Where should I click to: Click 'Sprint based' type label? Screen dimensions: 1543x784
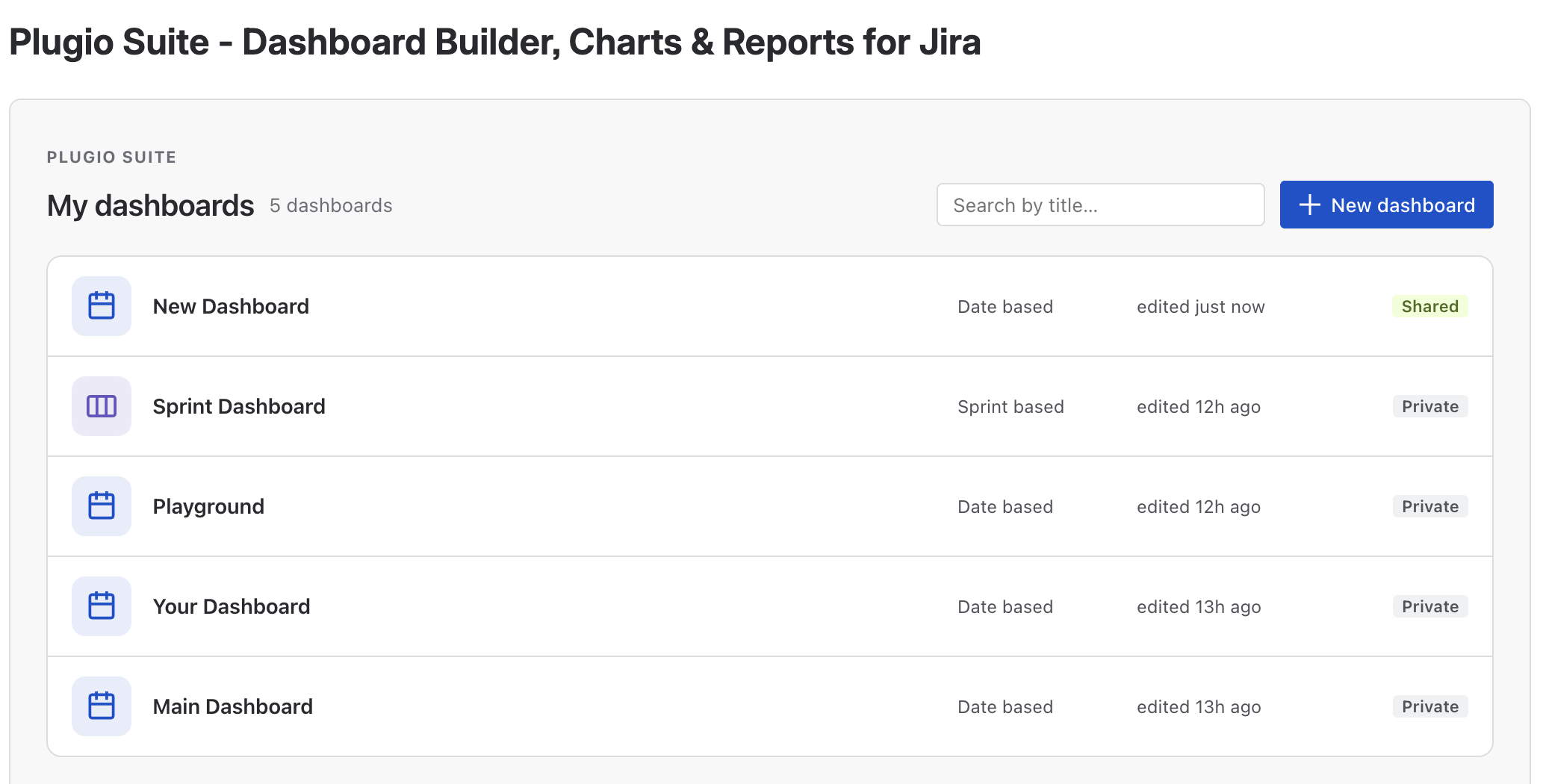[x=1010, y=407]
